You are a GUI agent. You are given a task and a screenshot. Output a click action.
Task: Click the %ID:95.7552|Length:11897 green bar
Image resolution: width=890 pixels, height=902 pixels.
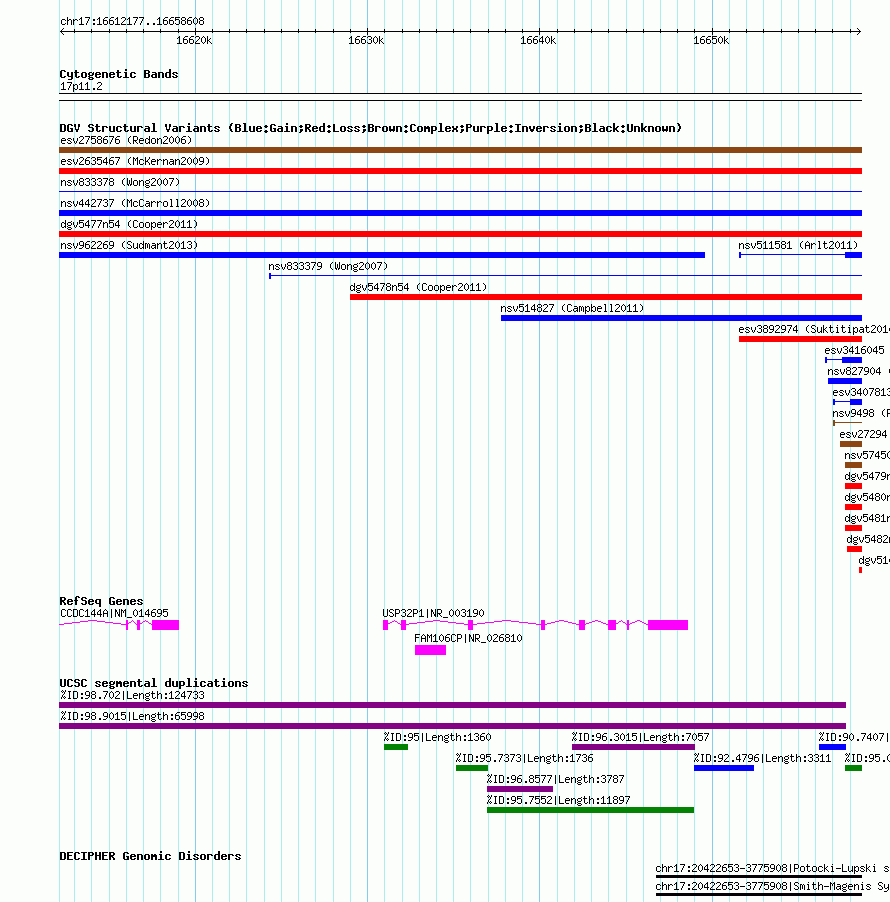[590, 810]
